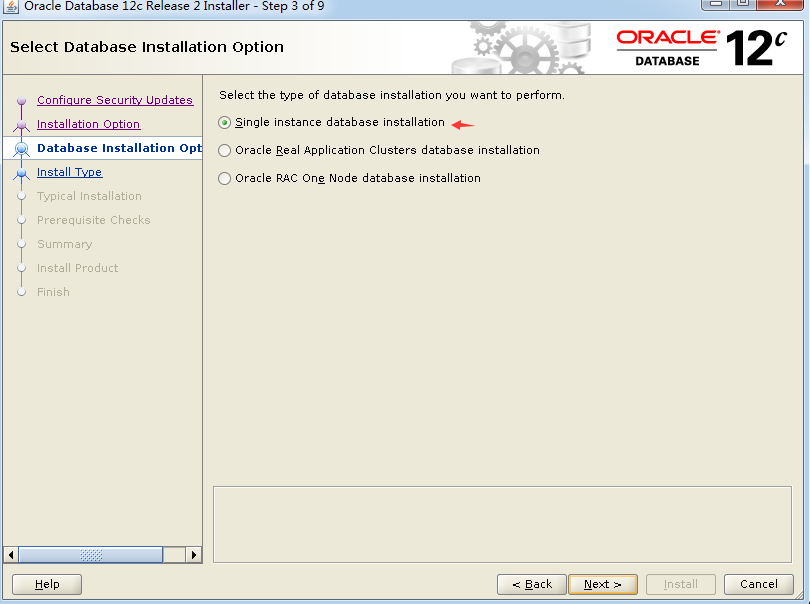The image size is (810, 604).
Task: Go to the Install Type step link
Action: pyautogui.click(x=69, y=172)
